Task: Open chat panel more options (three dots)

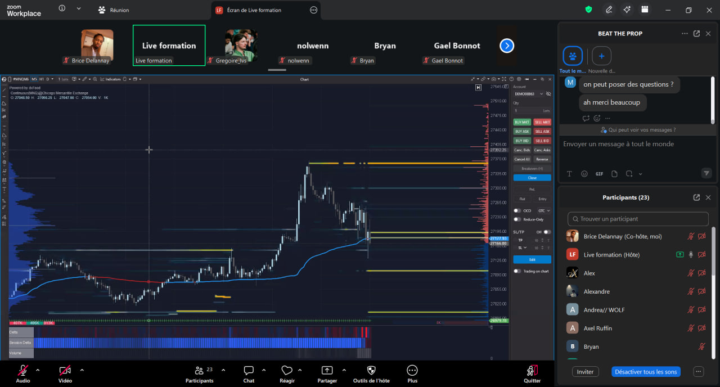Action: (x=685, y=34)
